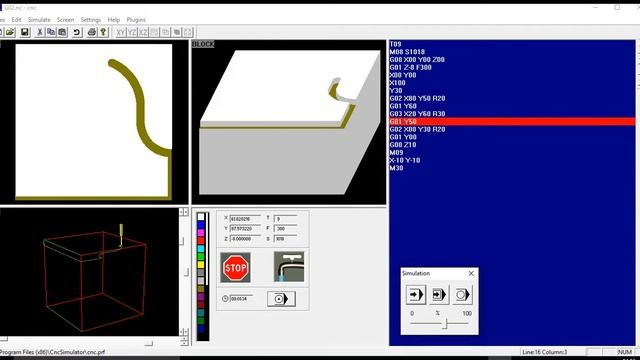This screenshot has width=640, height=360.
Task: Close the Simulation dialog
Action: [471, 273]
